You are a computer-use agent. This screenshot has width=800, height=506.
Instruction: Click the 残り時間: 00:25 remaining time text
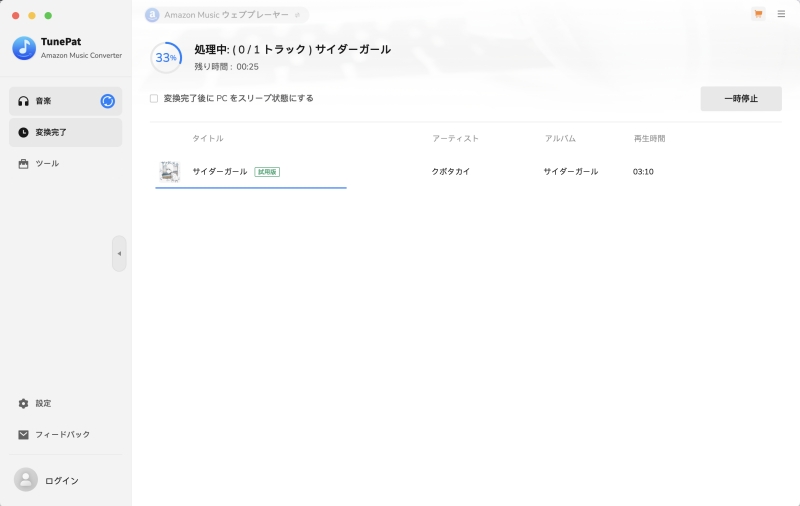tap(227, 67)
